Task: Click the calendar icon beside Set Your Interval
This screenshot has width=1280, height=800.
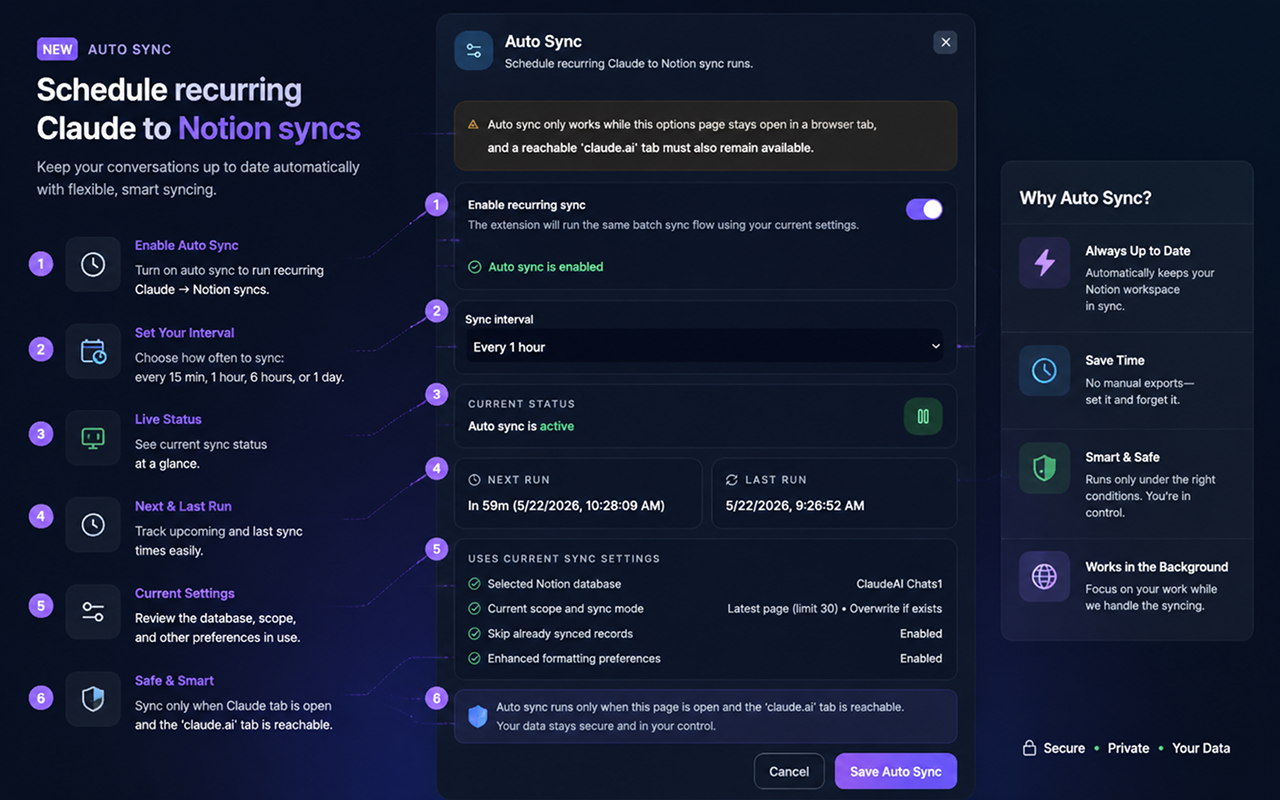Action: pyautogui.click(x=93, y=351)
